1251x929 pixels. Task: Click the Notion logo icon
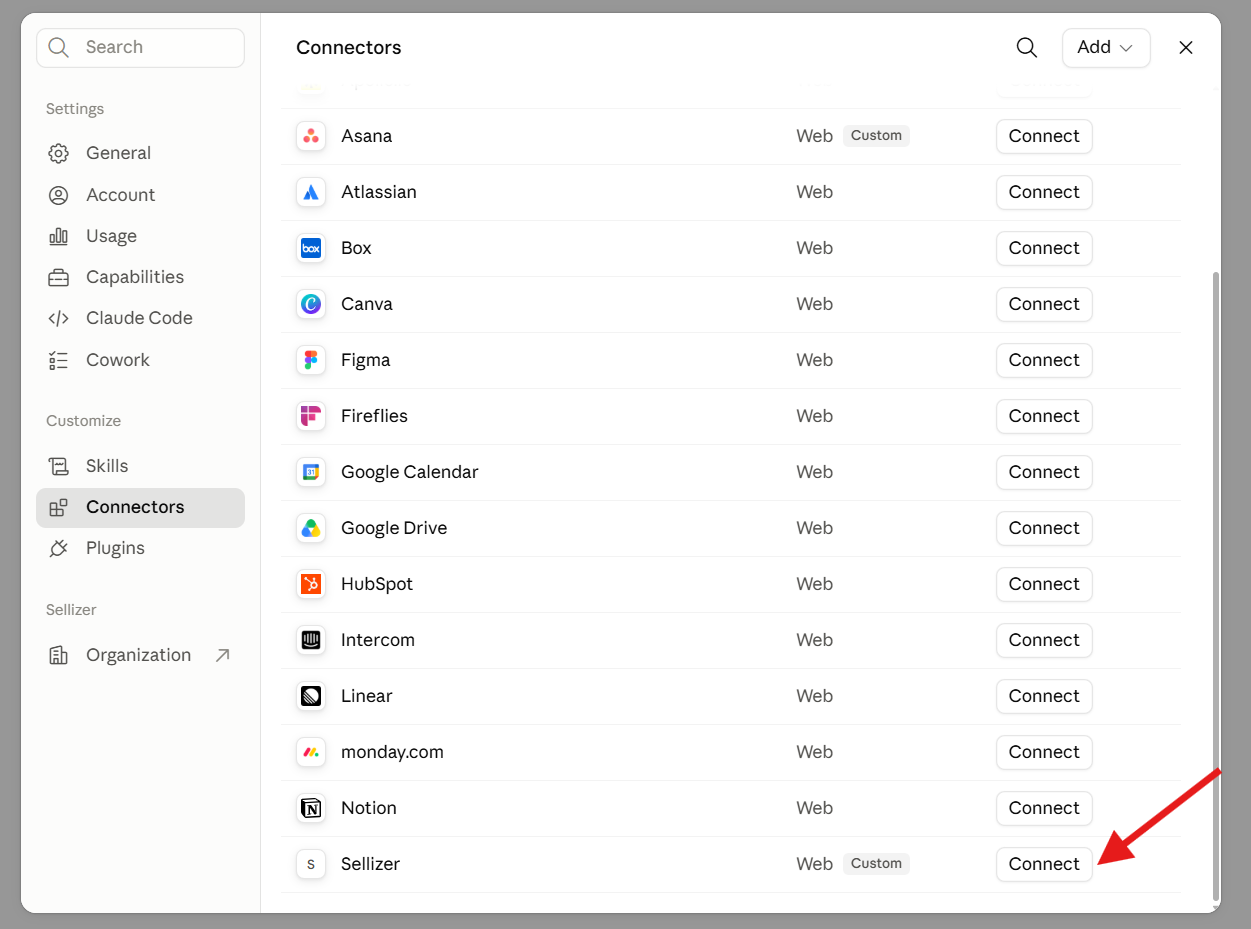click(311, 808)
